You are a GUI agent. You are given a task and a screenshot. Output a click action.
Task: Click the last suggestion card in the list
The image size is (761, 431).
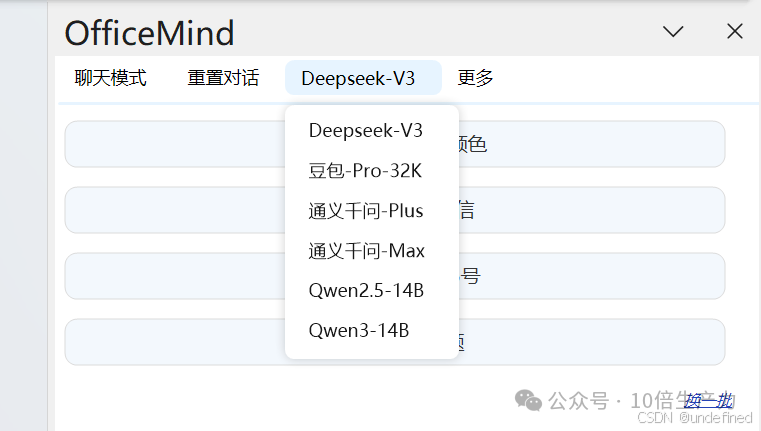(x=395, y=342)
